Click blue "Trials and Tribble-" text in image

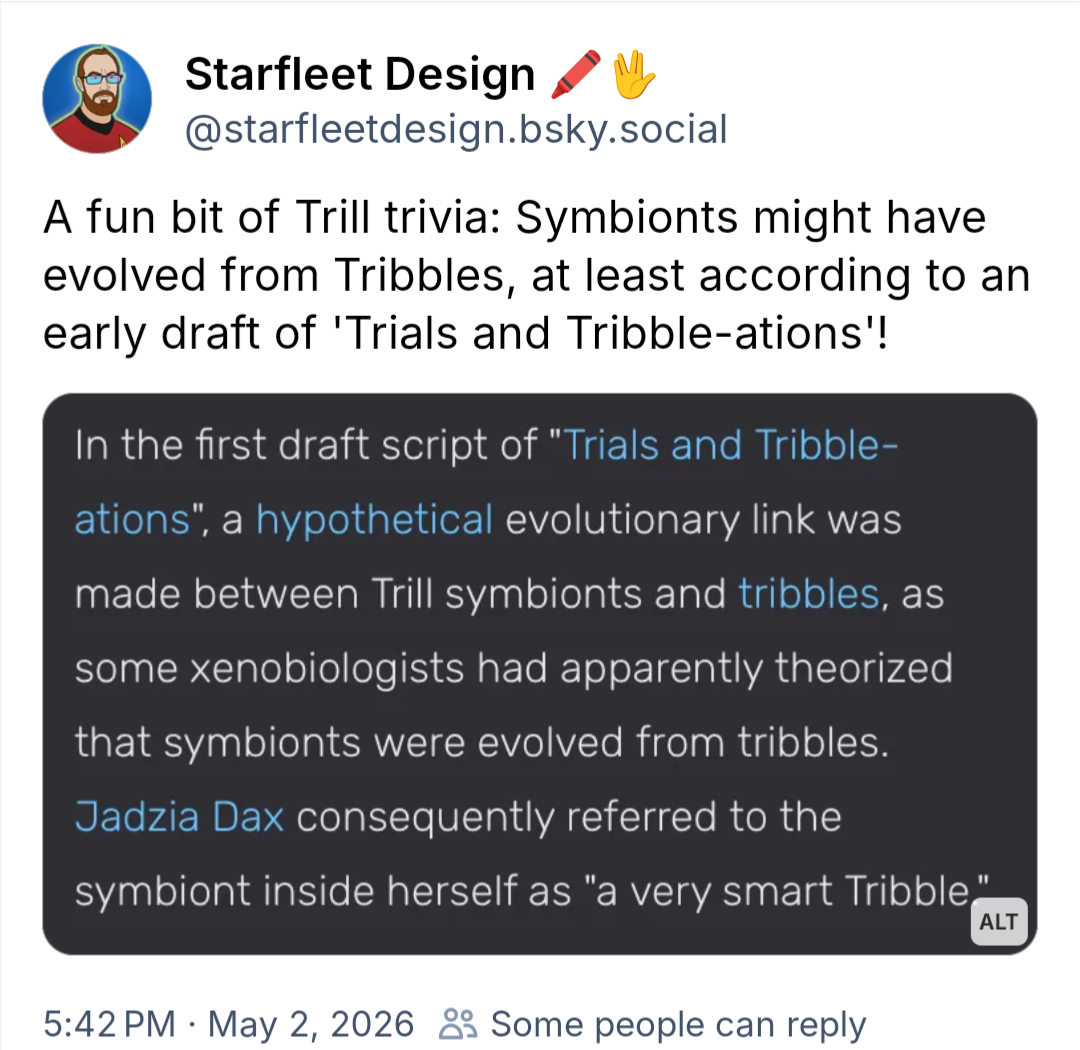coord(731,445)
